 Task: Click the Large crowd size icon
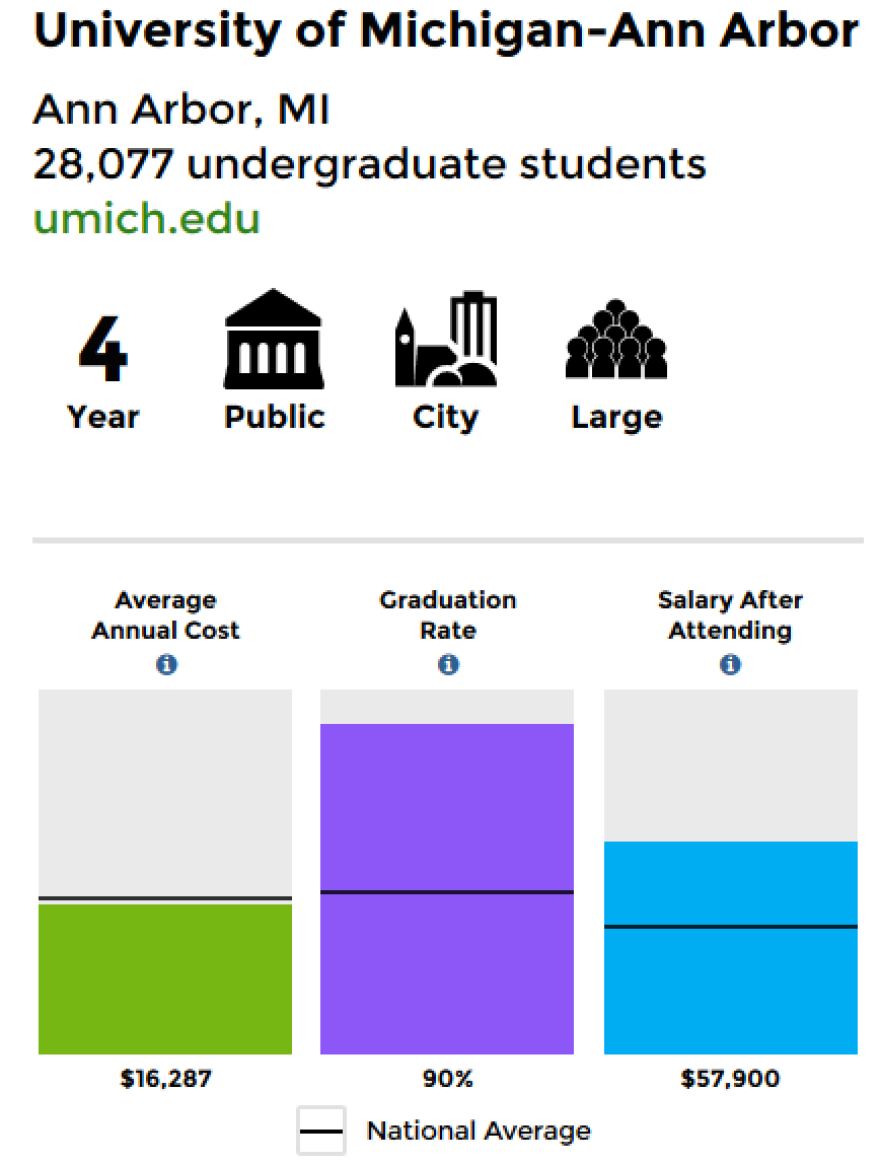[x=616, y=339]
